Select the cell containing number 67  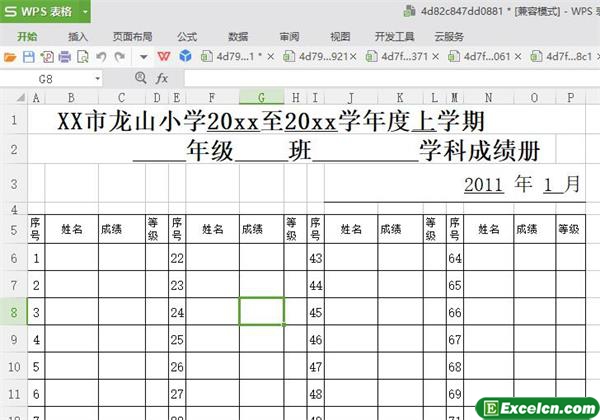[x=455, y=339]
